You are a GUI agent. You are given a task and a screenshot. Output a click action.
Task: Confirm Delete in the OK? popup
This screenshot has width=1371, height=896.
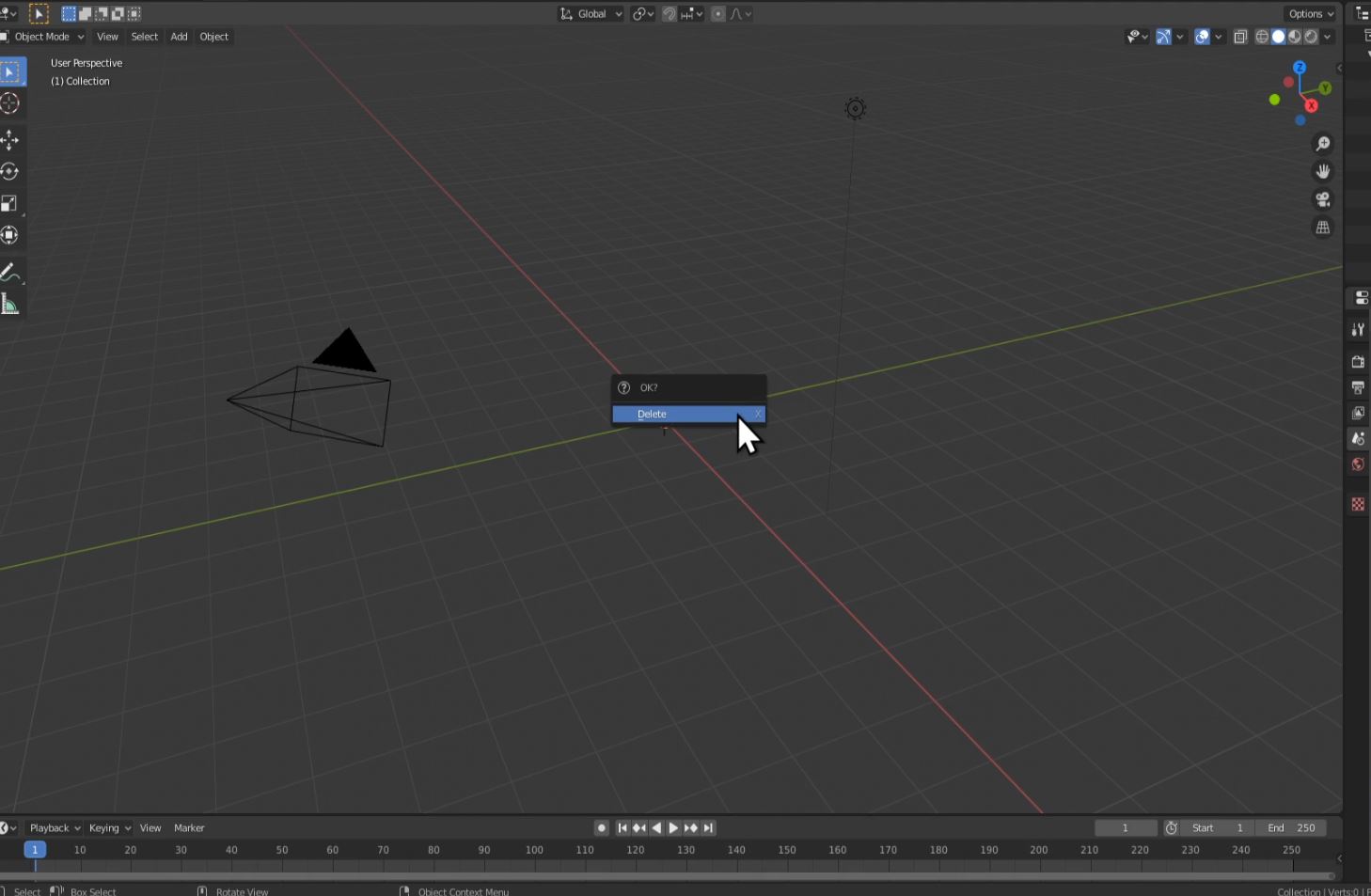689,414
